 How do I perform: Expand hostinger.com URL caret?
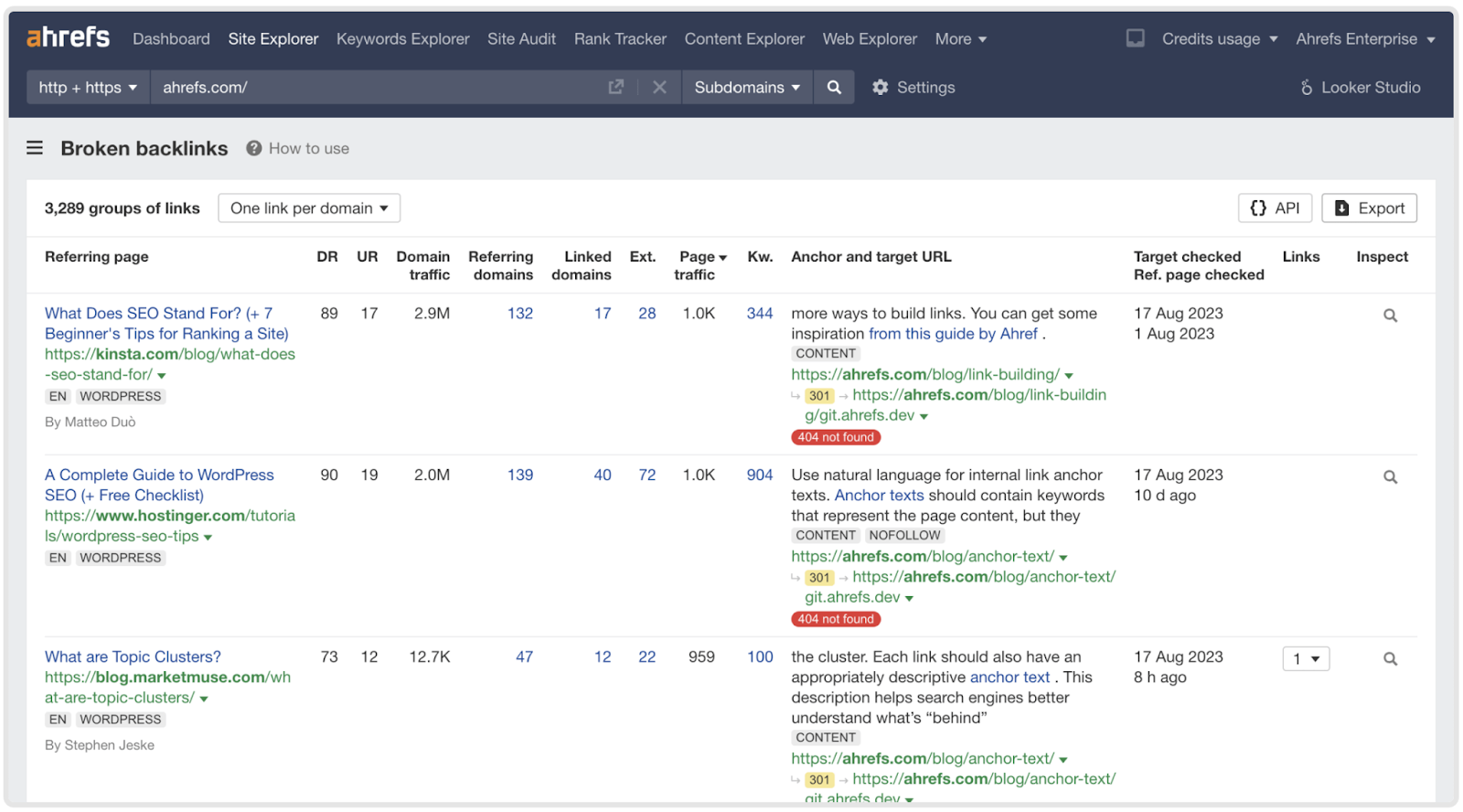click(208, 538)
